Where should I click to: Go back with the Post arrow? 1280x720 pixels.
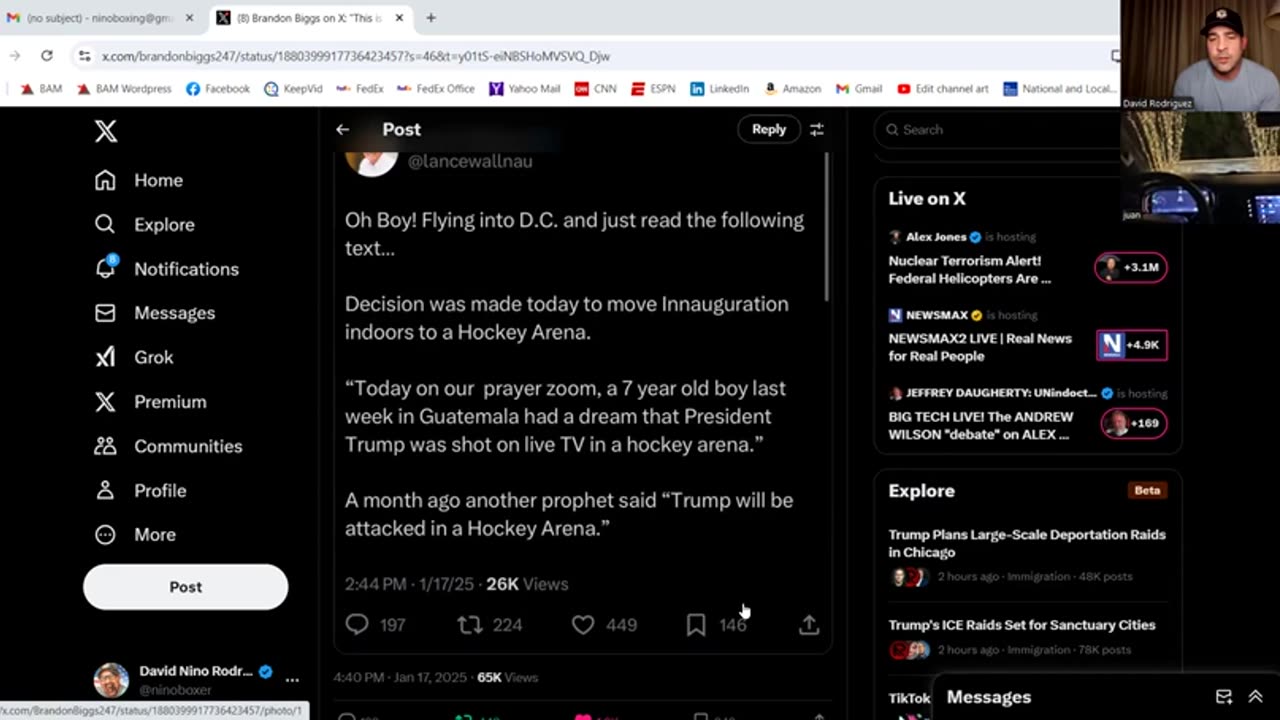(343, 129)
